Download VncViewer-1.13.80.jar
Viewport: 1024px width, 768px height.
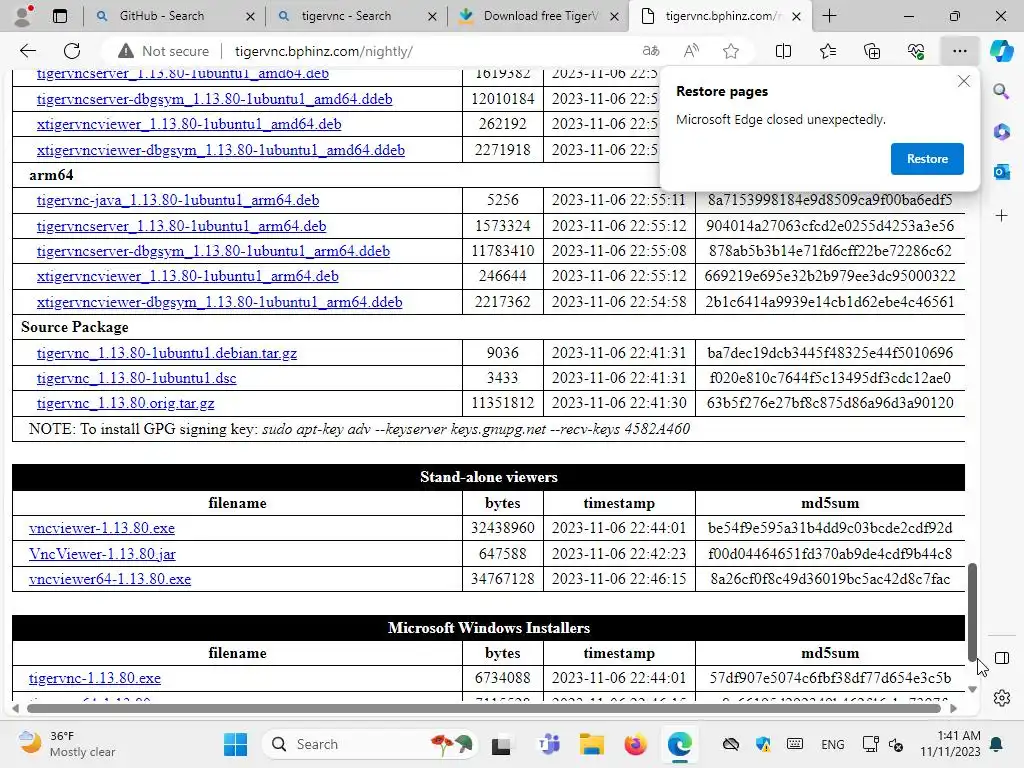(x=102, y=554)
